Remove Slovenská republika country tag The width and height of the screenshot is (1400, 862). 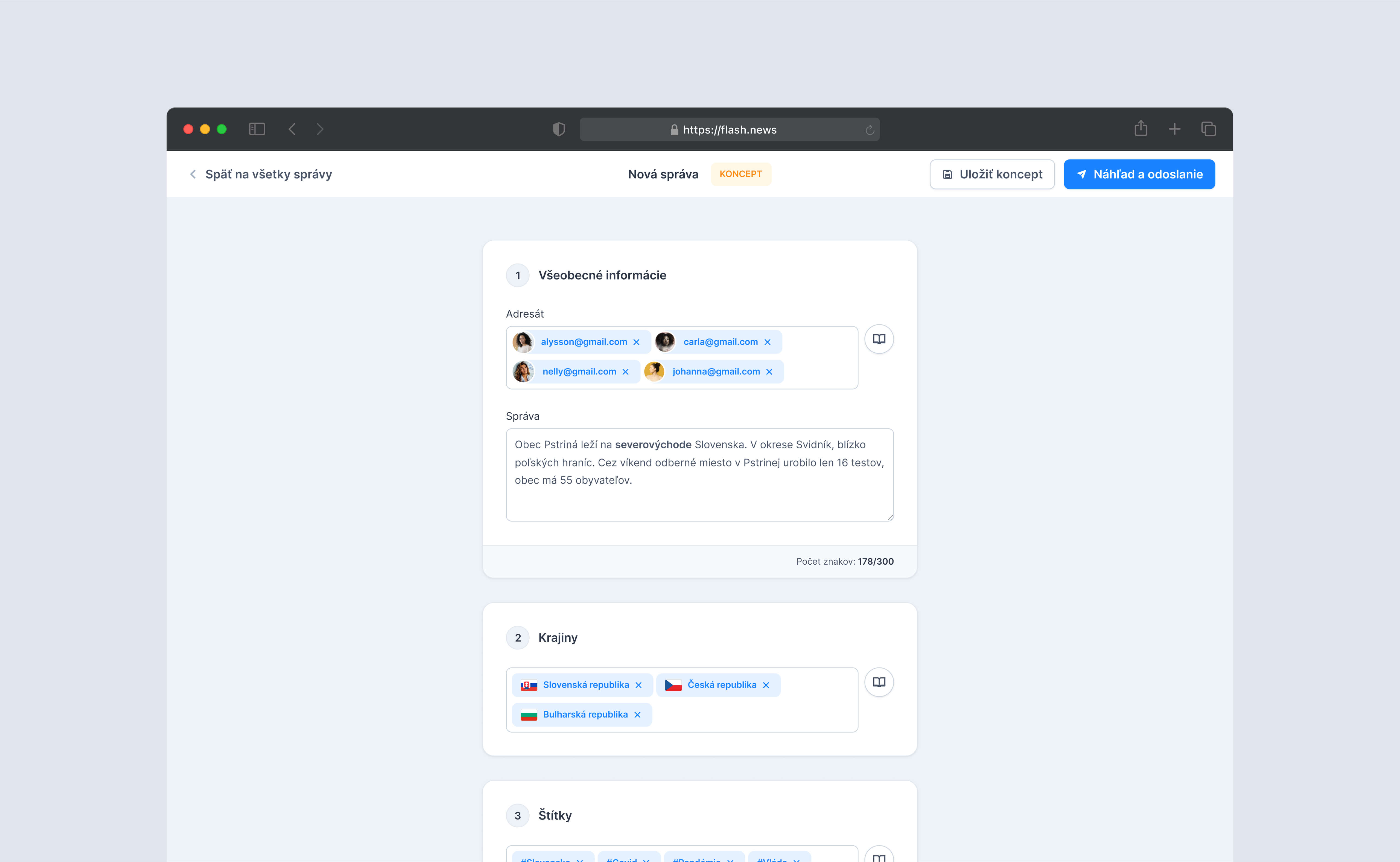[639, 685]
